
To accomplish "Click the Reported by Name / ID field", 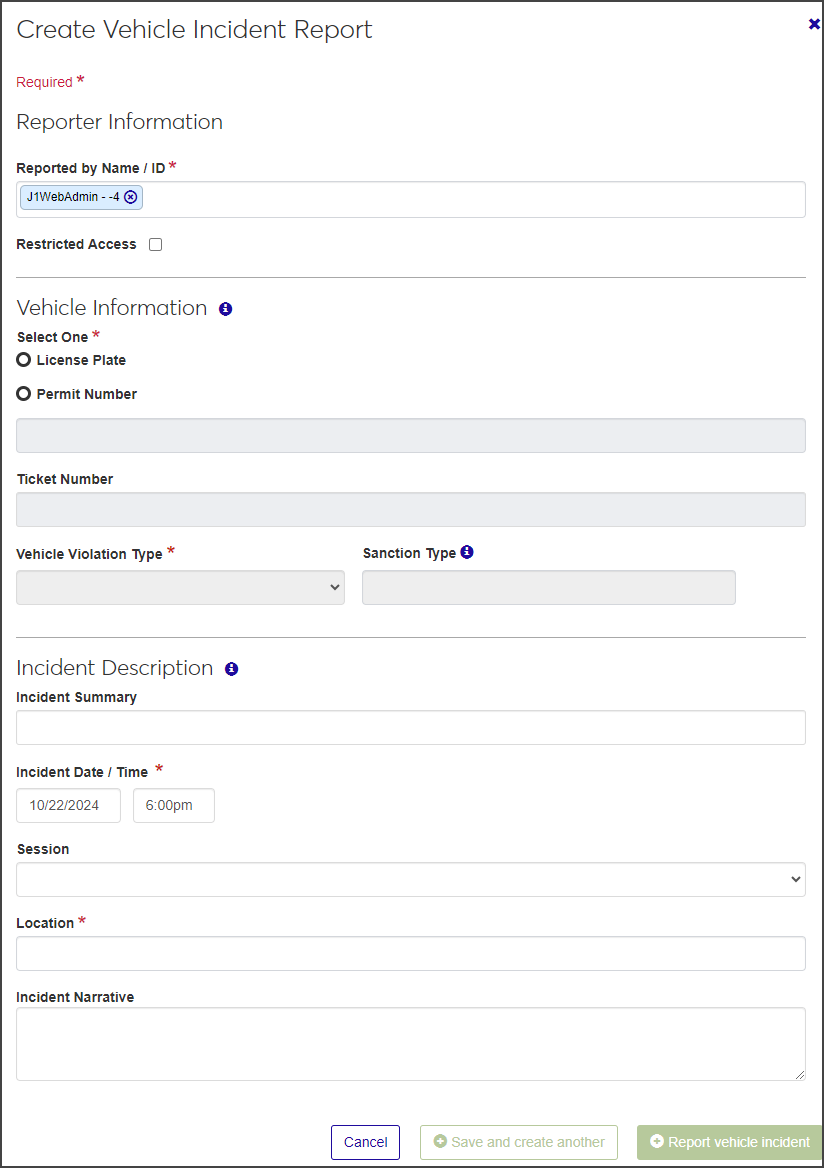I will (x=470, y=199).
